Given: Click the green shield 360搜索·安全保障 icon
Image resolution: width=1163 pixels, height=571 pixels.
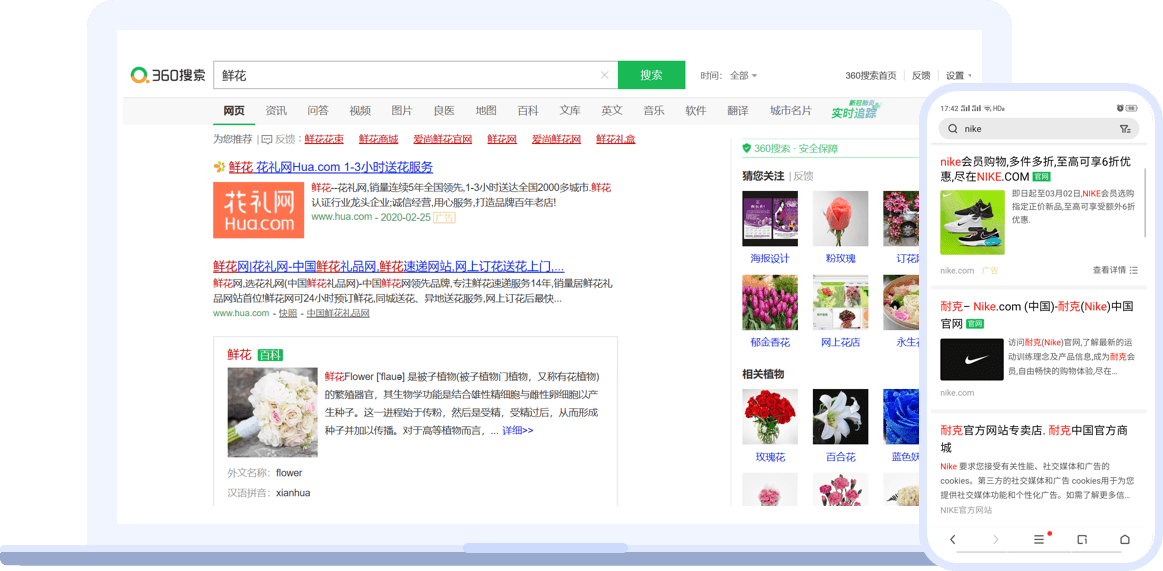Looking at the screenshot, I should coord(747,148).
